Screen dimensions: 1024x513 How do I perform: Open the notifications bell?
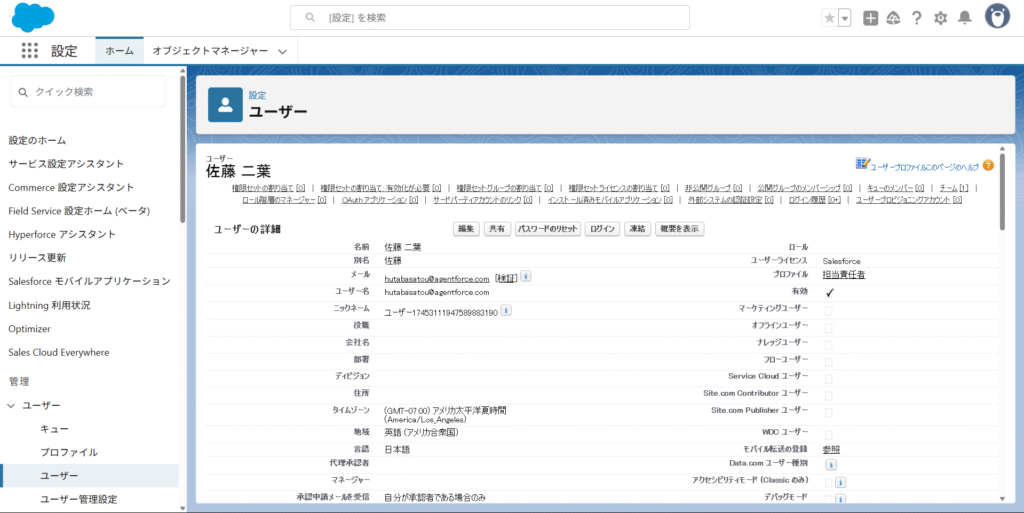coord(965,18)
